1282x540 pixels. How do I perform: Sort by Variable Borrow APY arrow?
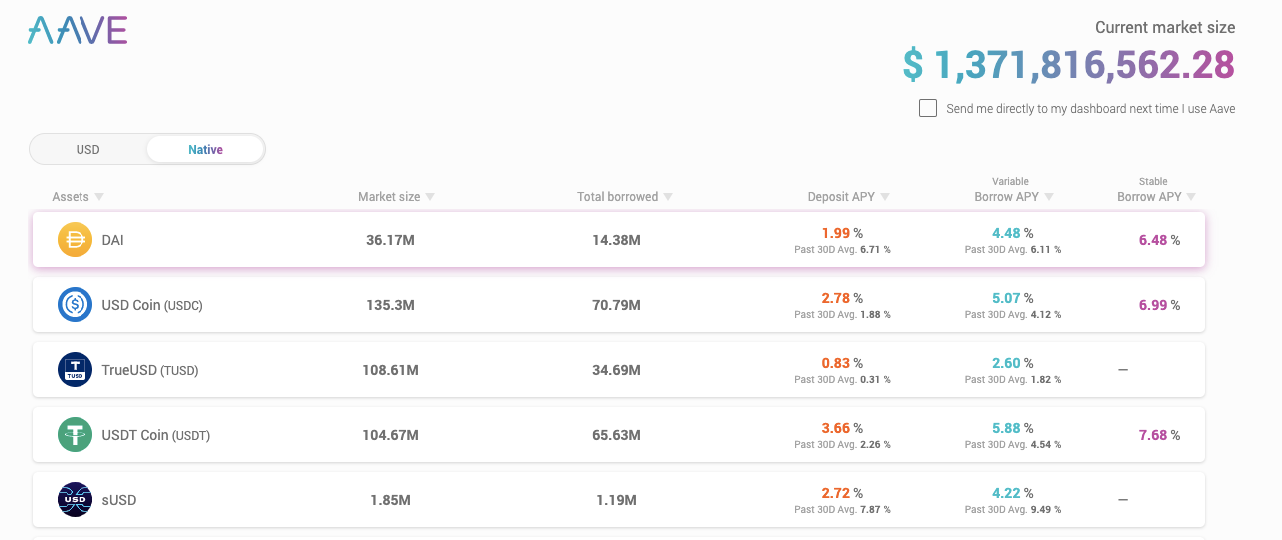pyautogui.click(x=1048, y=197)
